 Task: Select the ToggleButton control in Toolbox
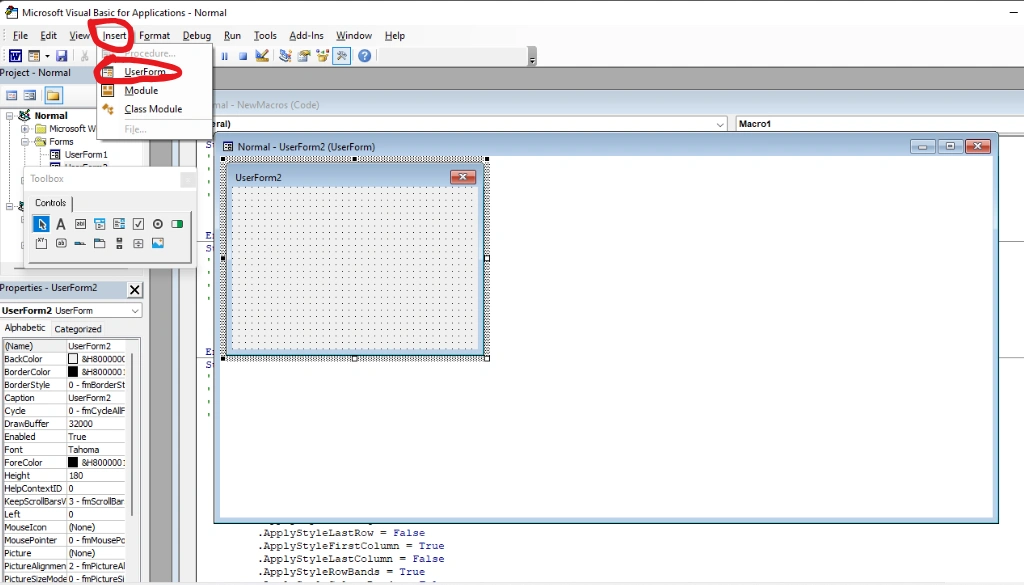pos(177,224)
